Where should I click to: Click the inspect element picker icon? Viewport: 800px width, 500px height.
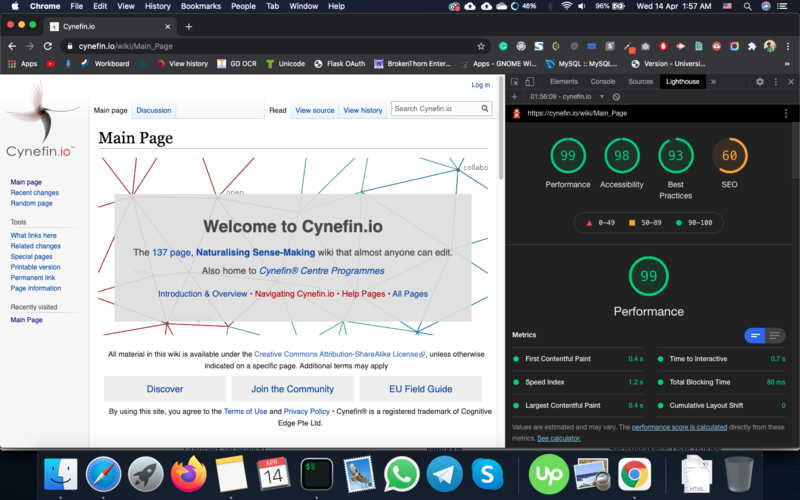pos(514,82)
